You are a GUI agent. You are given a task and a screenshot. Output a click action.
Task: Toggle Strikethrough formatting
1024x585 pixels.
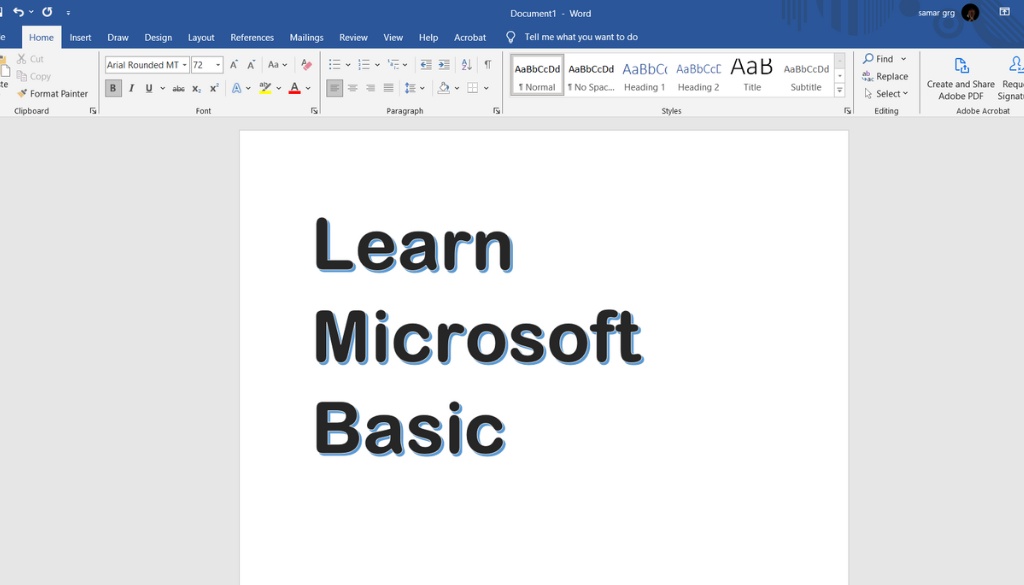coord(178,88)
